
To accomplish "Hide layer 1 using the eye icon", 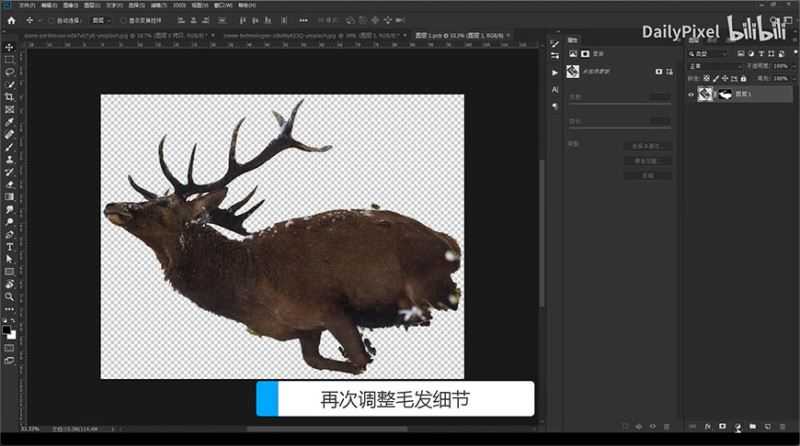I will point(691,93).
